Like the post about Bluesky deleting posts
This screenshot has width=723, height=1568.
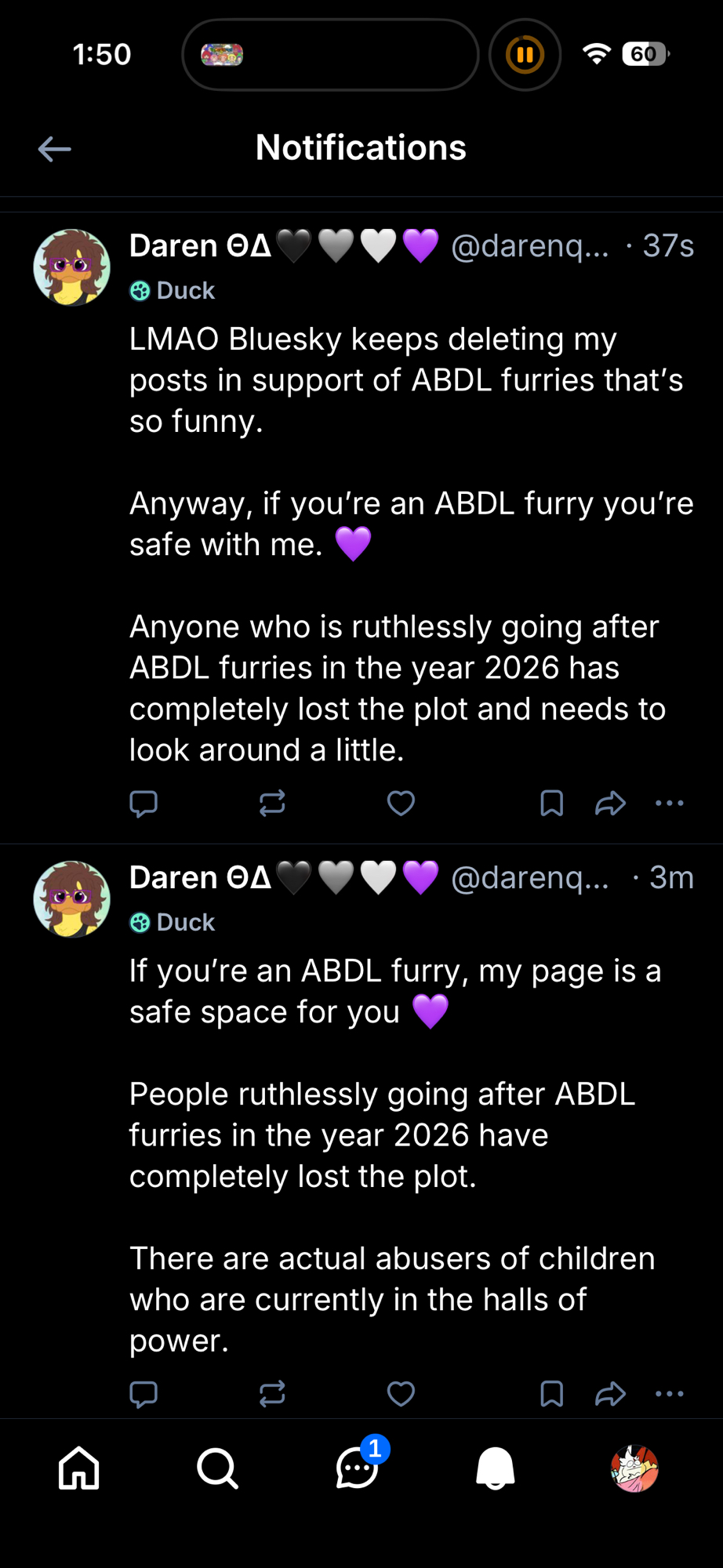[x=401, y=804]
